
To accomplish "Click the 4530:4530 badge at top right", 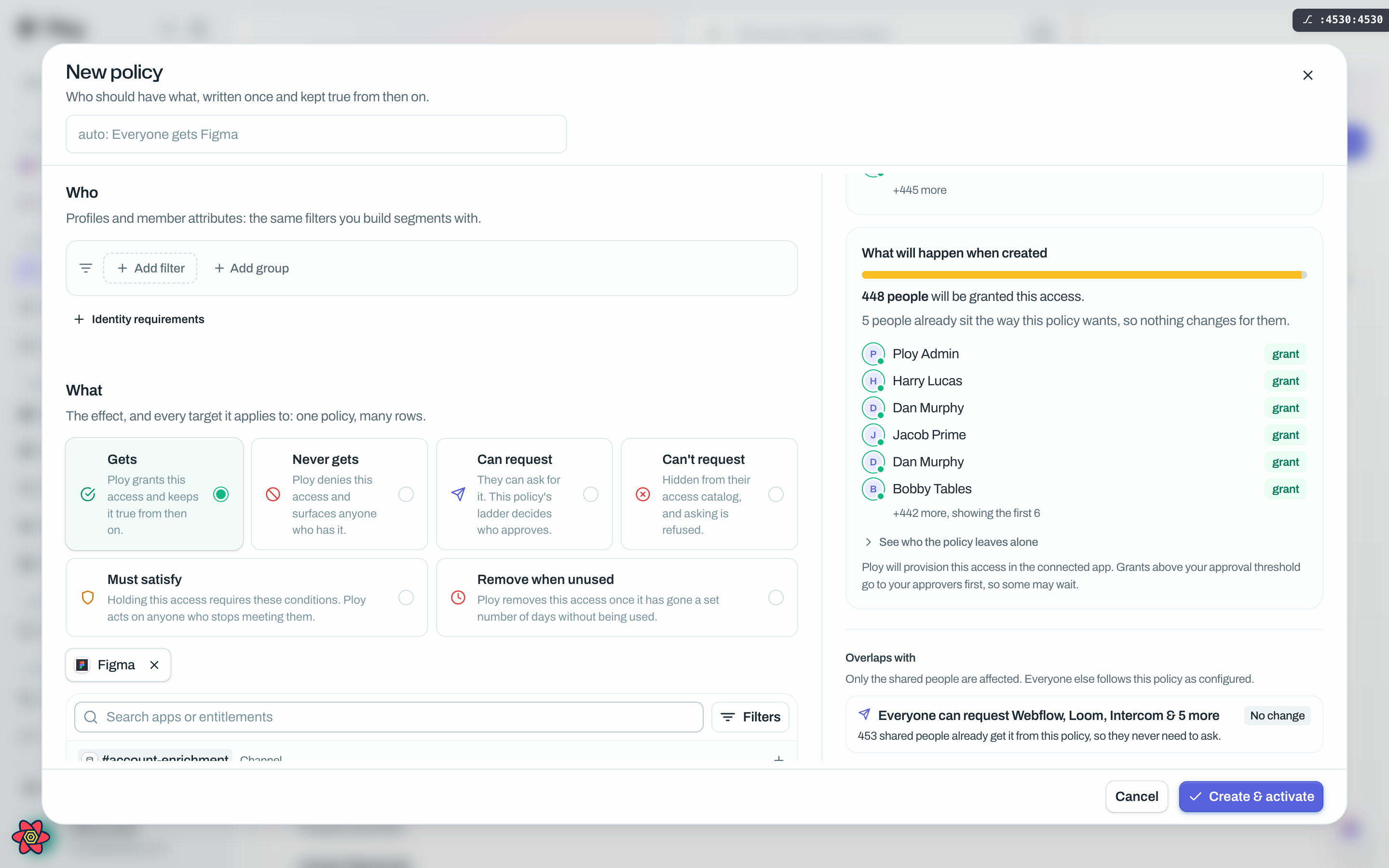I will coord(1341,19).
